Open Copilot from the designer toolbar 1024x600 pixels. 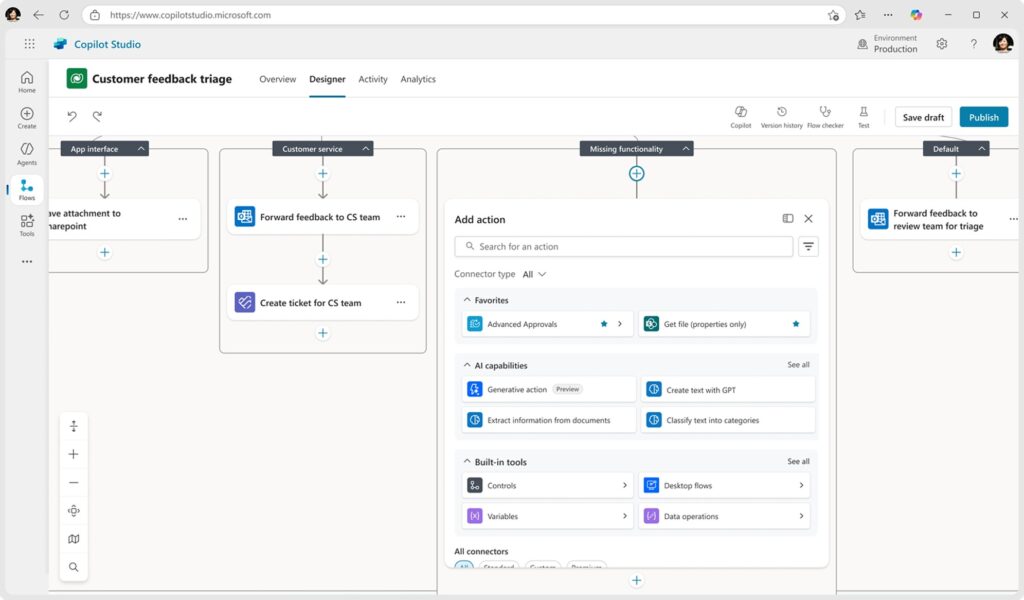click(x=740, y=116)
